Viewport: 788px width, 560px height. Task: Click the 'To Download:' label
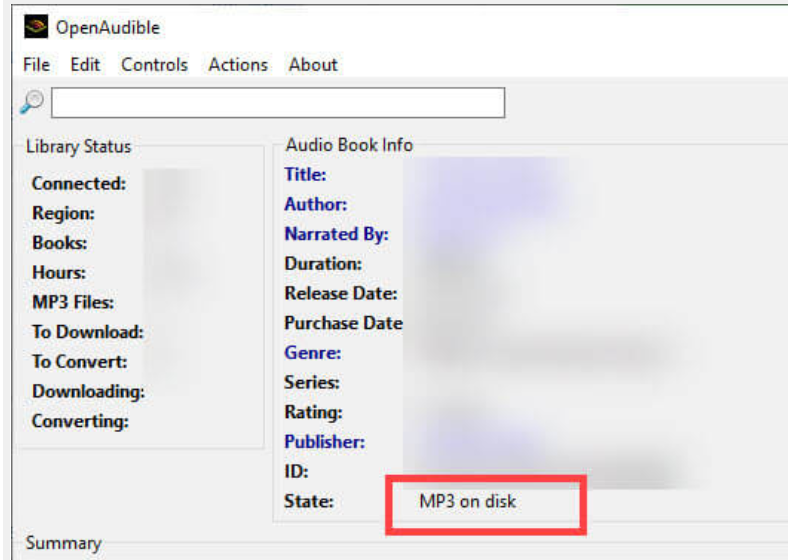pyautogui.click(x=88, y=332)
